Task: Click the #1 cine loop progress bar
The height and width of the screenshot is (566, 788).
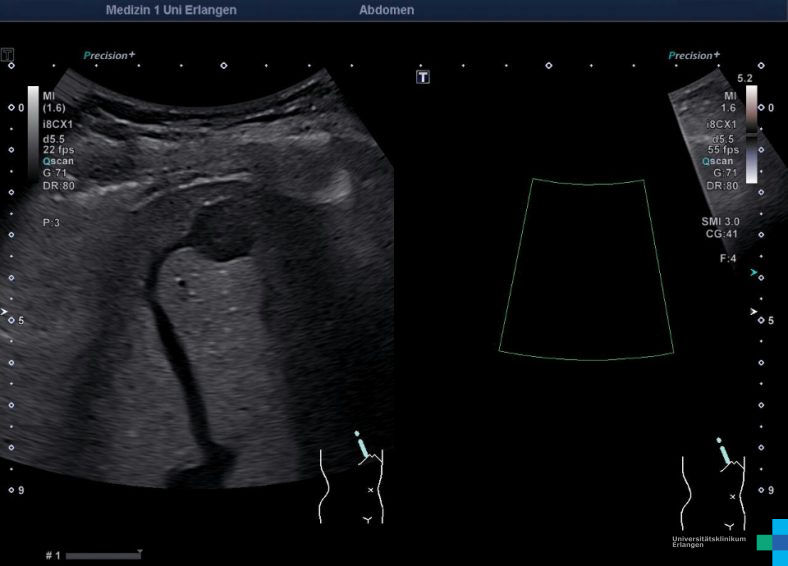Action: coord(105,554)
